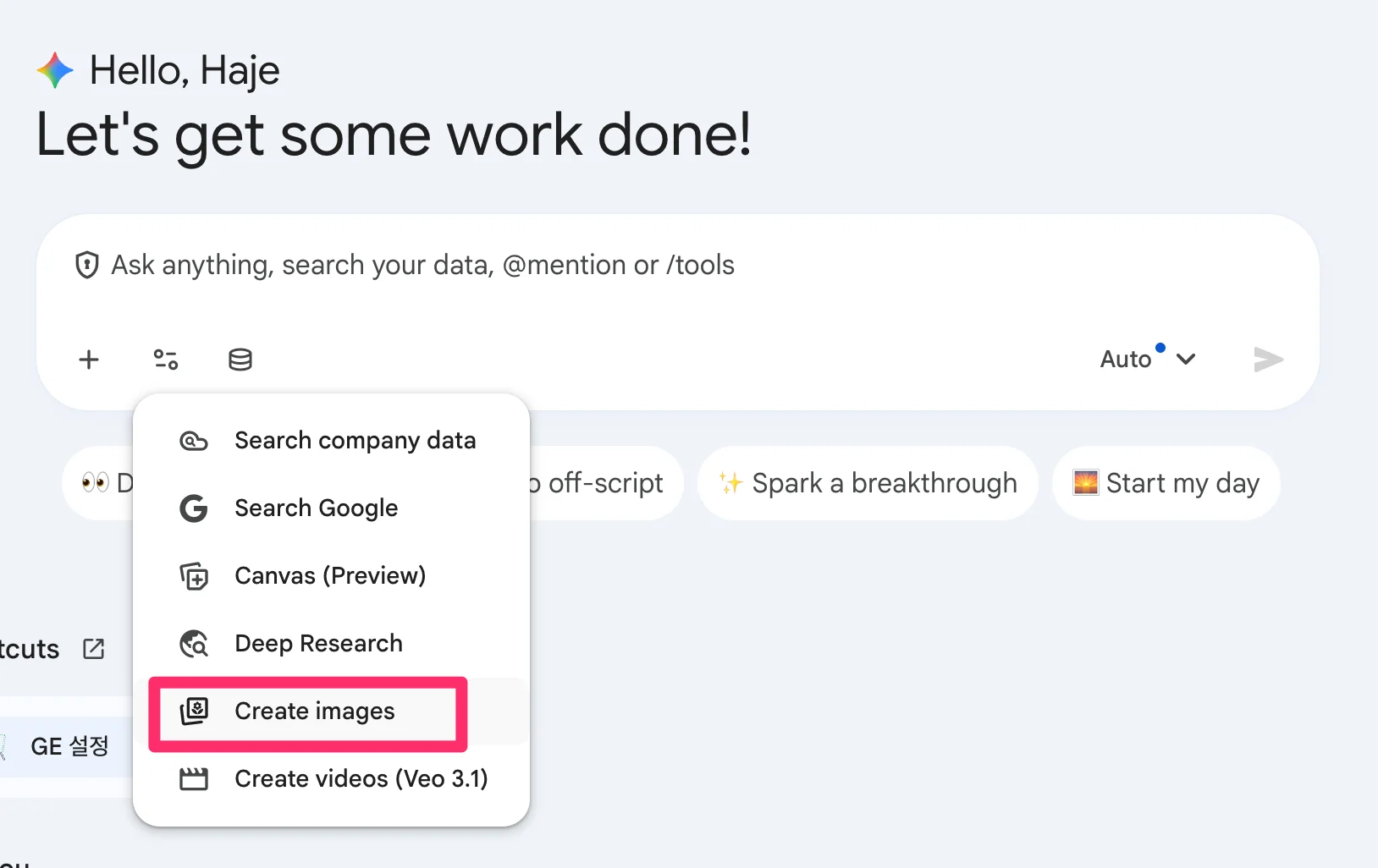Viewport: 1378px width, 868px height.
Task: Click the Hello, Haje greeting text
Action: 185,70
